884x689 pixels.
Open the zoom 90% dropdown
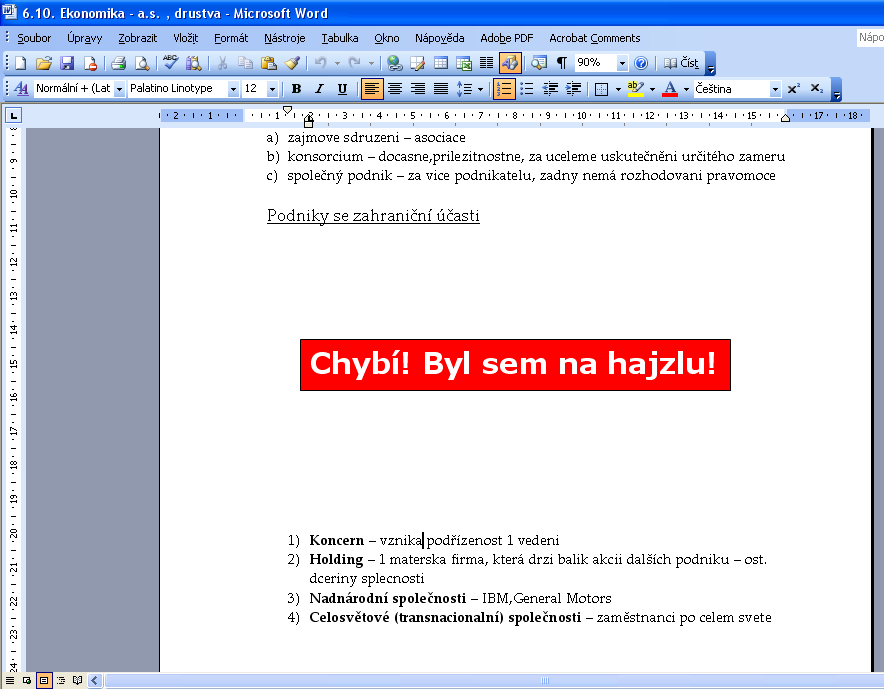622,63
